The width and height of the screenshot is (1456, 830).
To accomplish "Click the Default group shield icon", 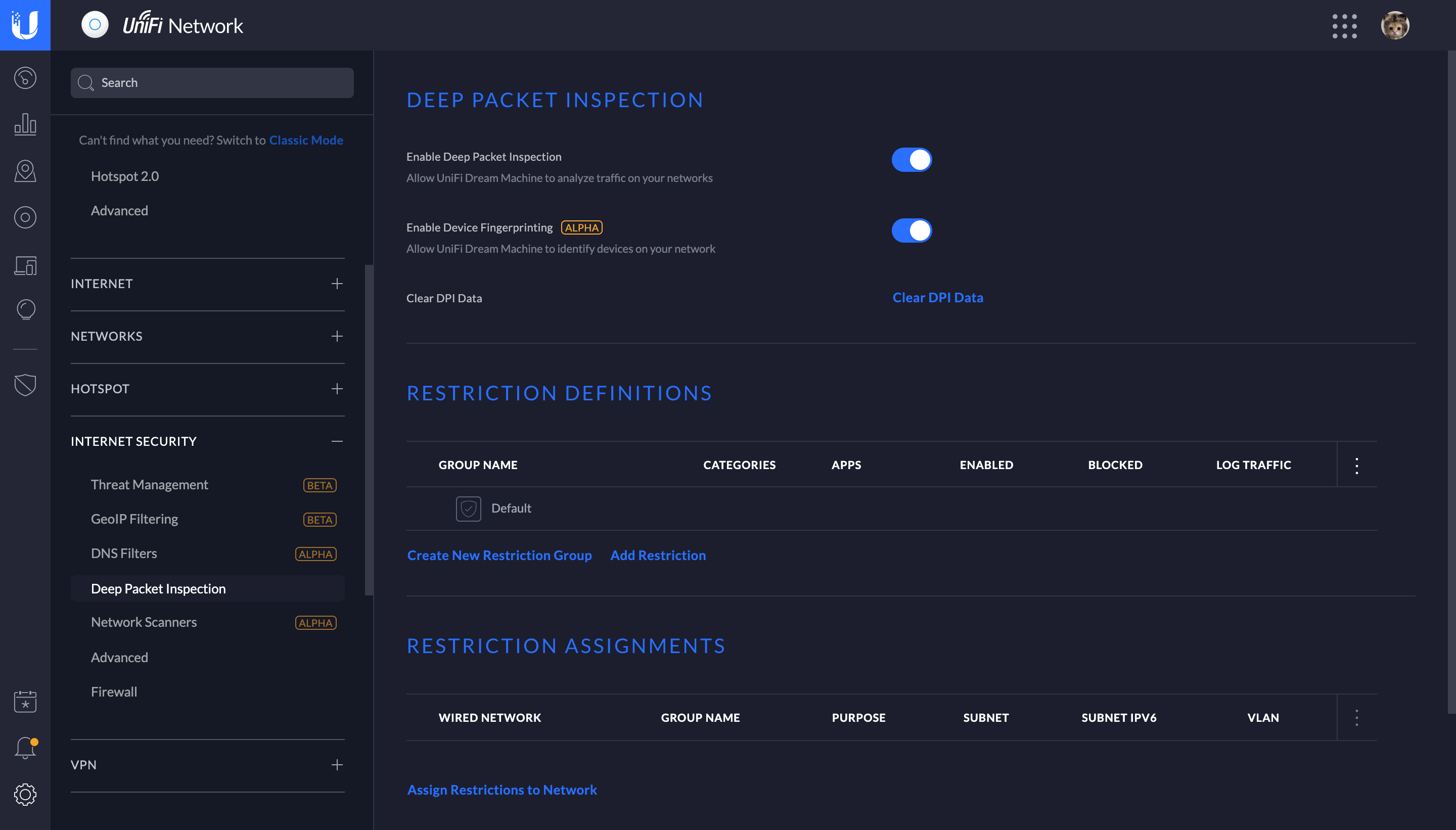I will [468, 509].
